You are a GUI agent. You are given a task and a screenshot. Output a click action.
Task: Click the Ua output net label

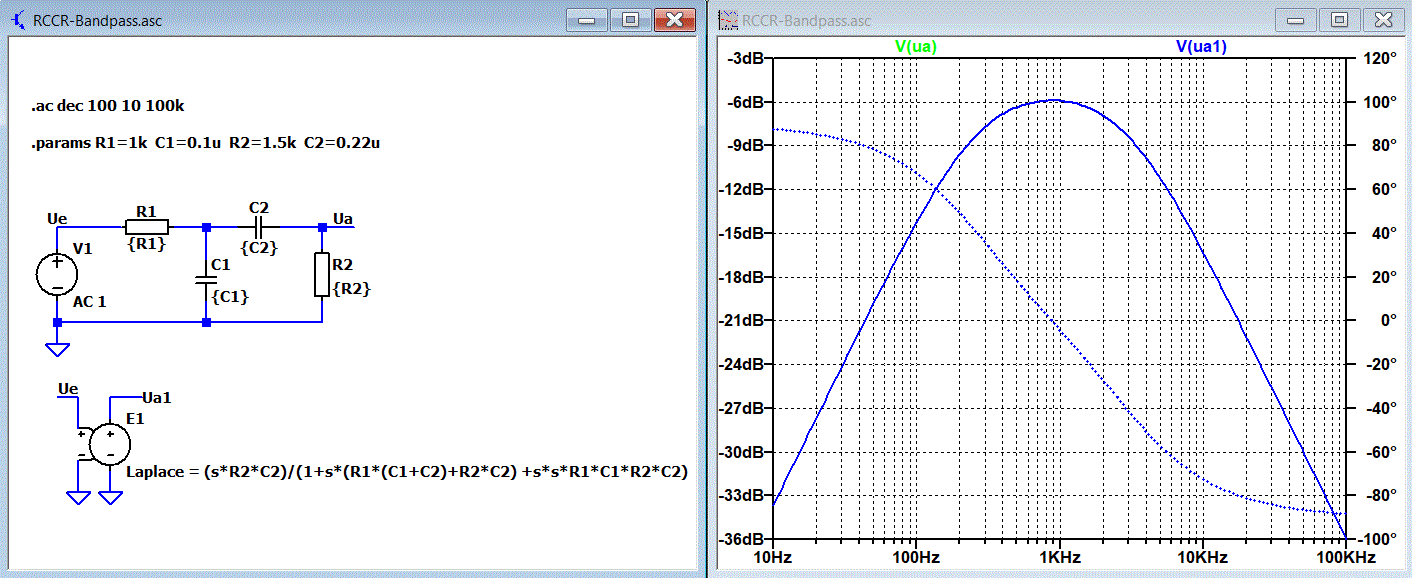click(x=342, y=219)
